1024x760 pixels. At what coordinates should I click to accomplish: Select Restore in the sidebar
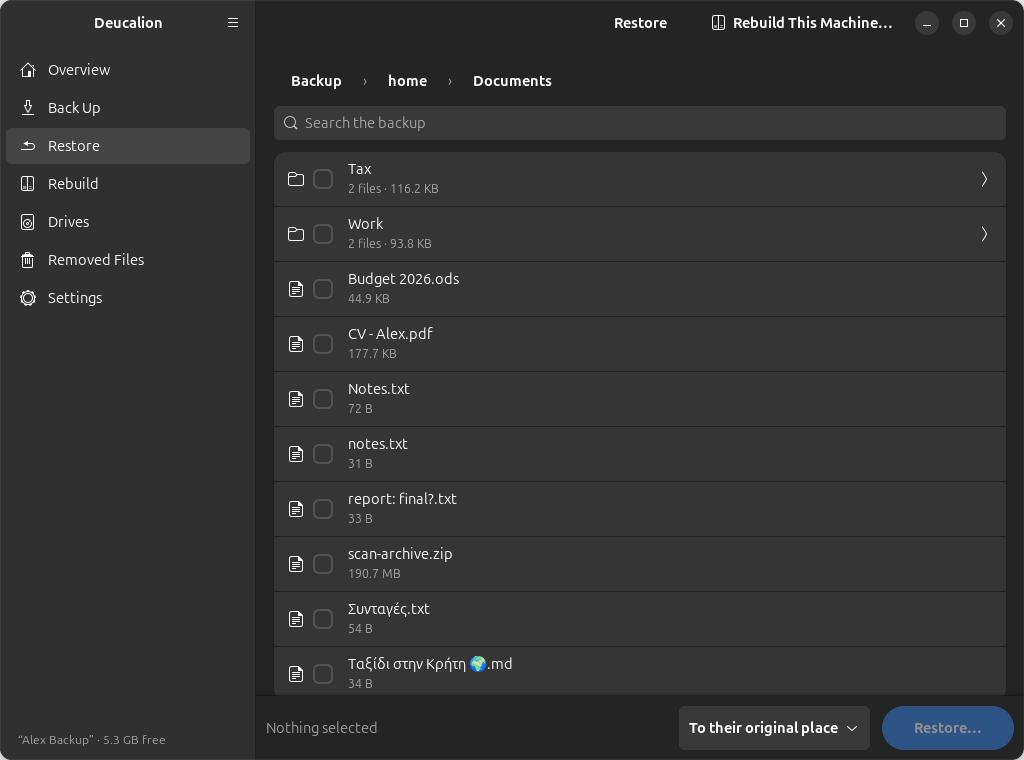coord(128,146)
